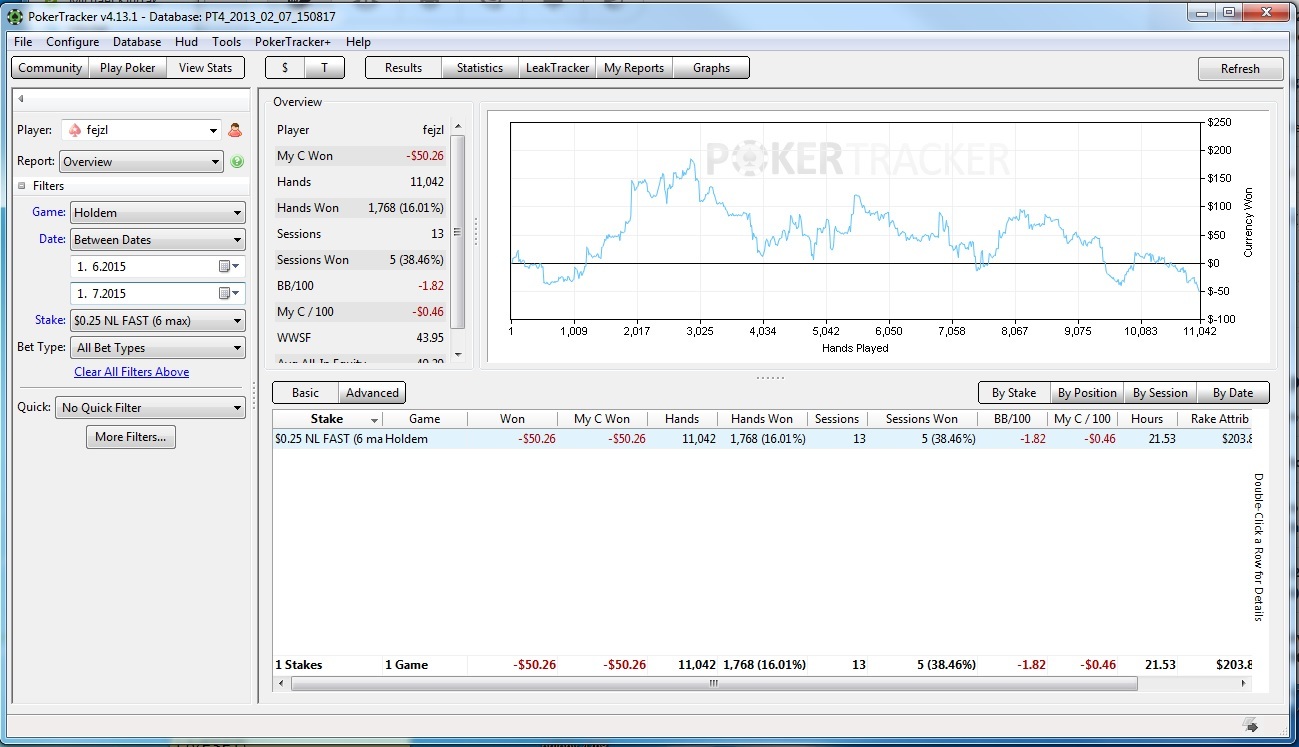Click the BB/100 column header
Viewport: 1299px width, 747px height.
point(1012,419)
